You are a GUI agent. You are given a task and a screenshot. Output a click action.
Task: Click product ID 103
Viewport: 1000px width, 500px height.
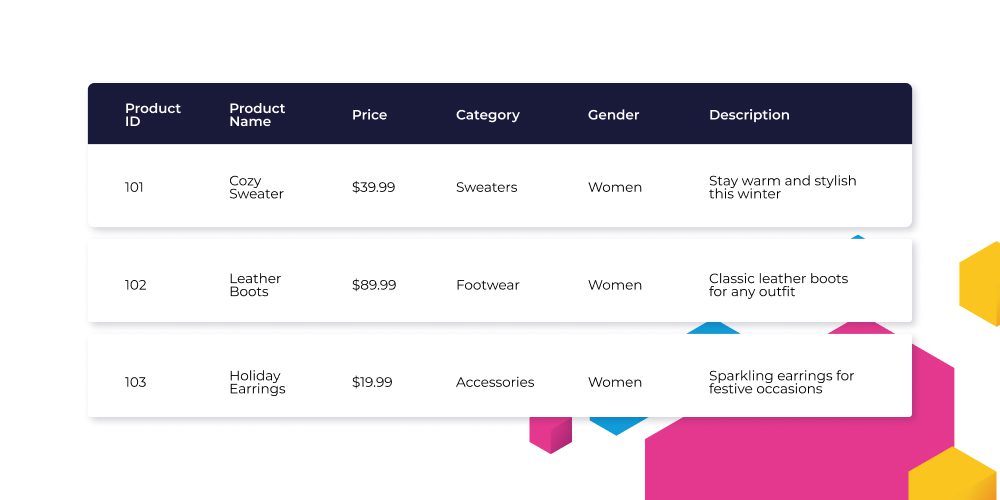click(135, 382)
